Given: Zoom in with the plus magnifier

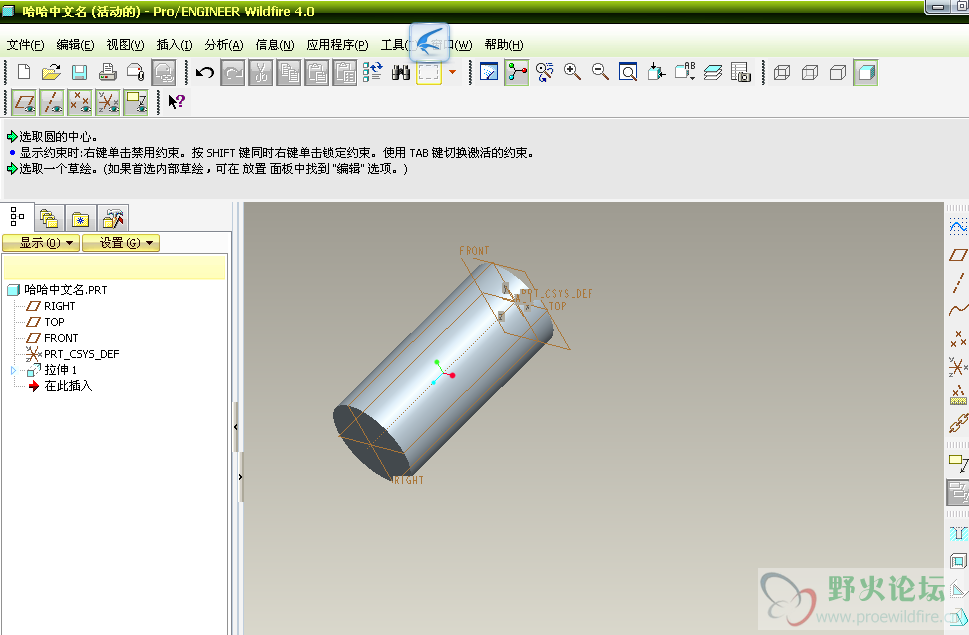Looking at the screenshot, I should 572,72.
